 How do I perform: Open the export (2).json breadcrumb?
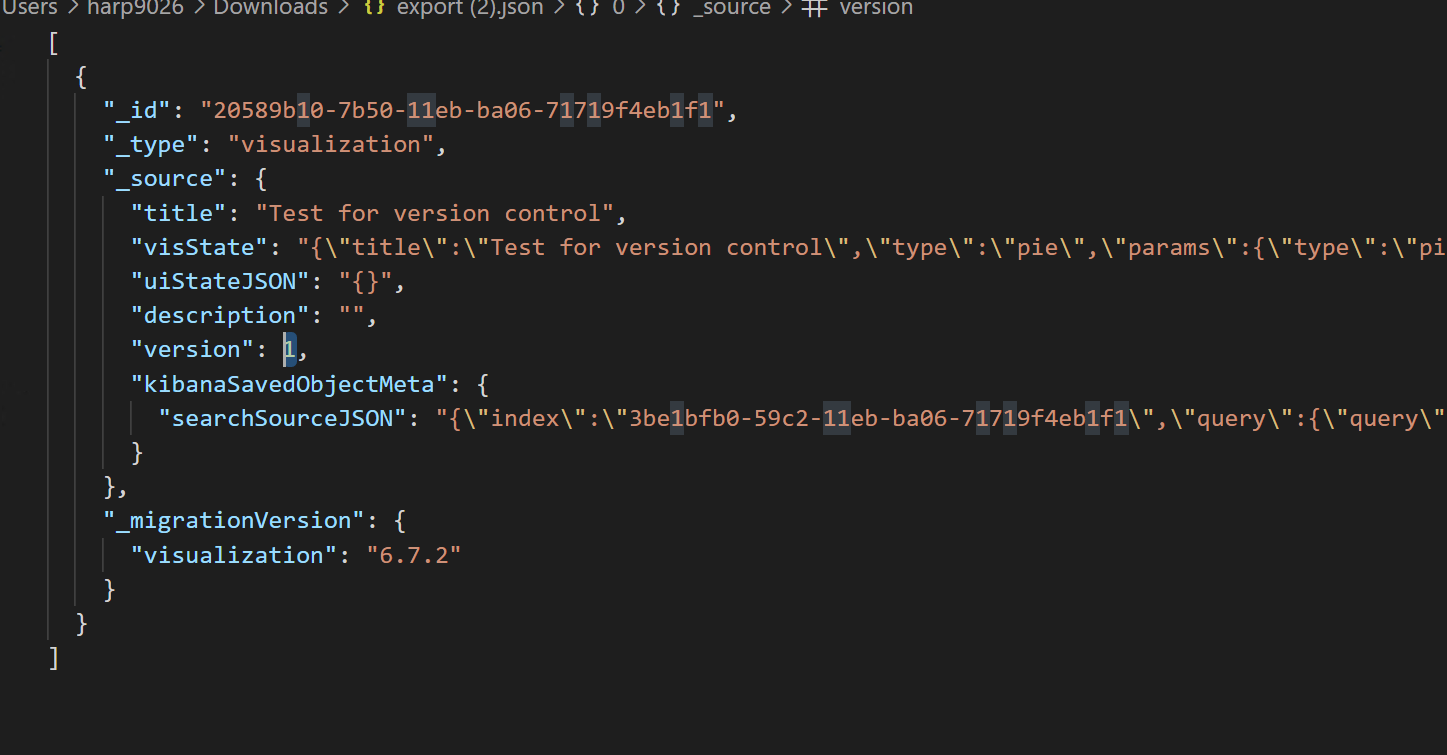point(470,8)
